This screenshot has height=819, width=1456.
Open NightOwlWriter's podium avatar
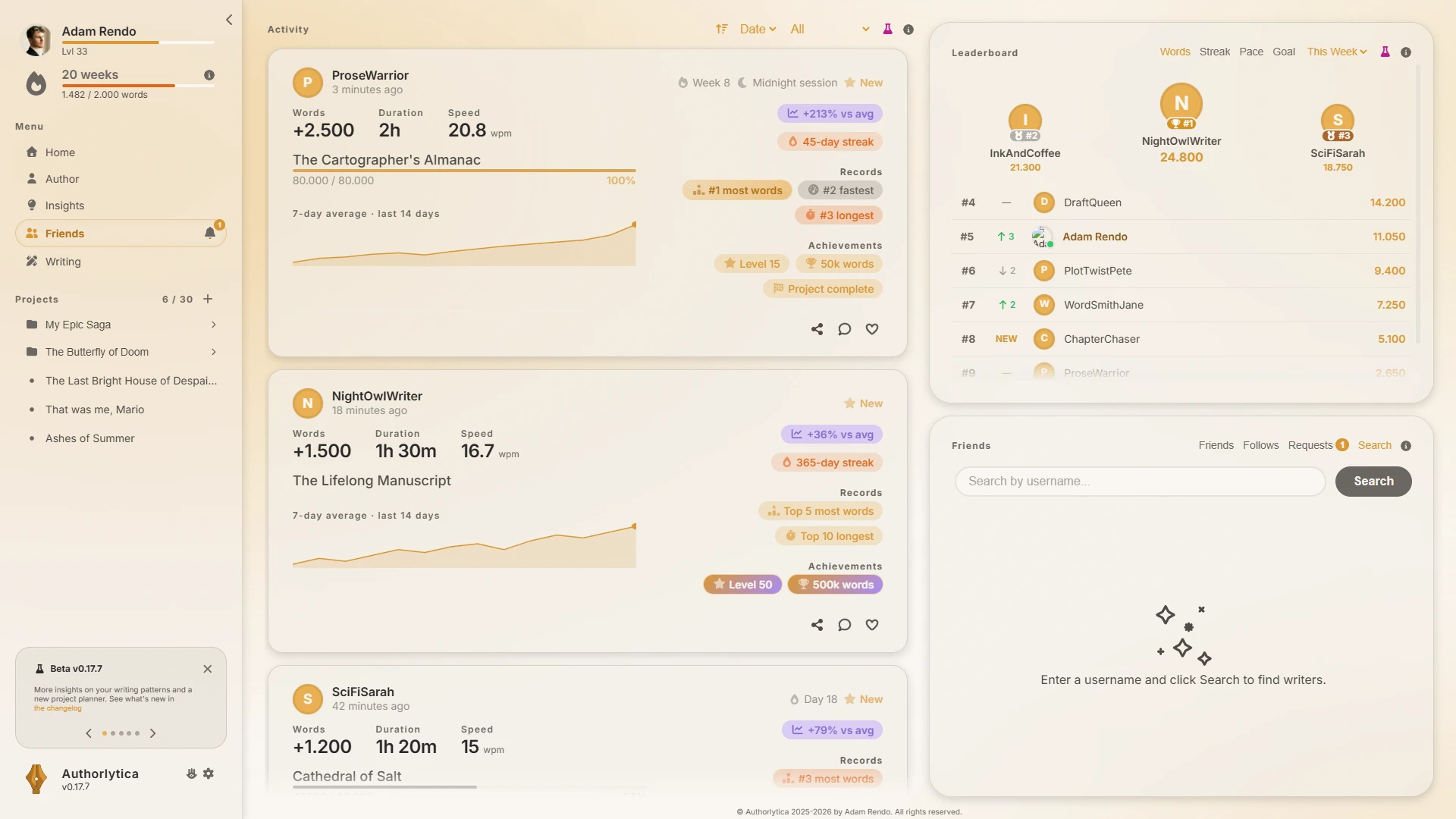click(x=1181, y=105)
